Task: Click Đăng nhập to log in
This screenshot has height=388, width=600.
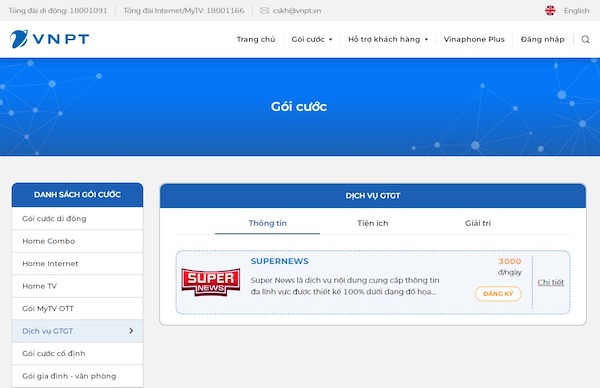Action: click(x=542, y=39)
